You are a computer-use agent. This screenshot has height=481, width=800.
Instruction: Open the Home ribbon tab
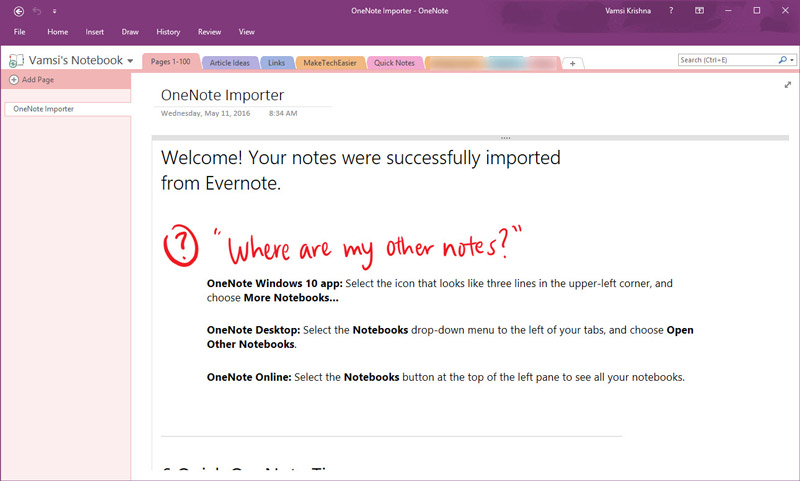(x=58, y=32)
